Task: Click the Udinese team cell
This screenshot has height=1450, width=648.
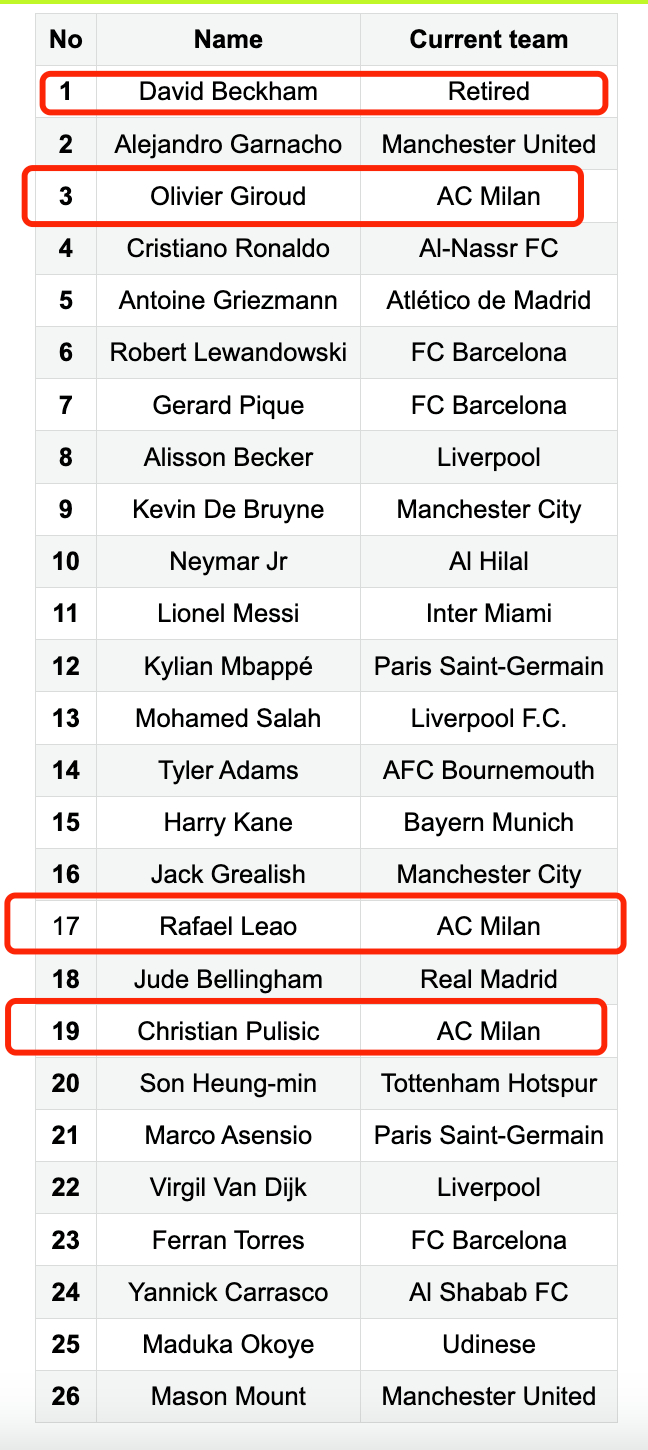Action: pyautogui.click(x=489, y=1345)
